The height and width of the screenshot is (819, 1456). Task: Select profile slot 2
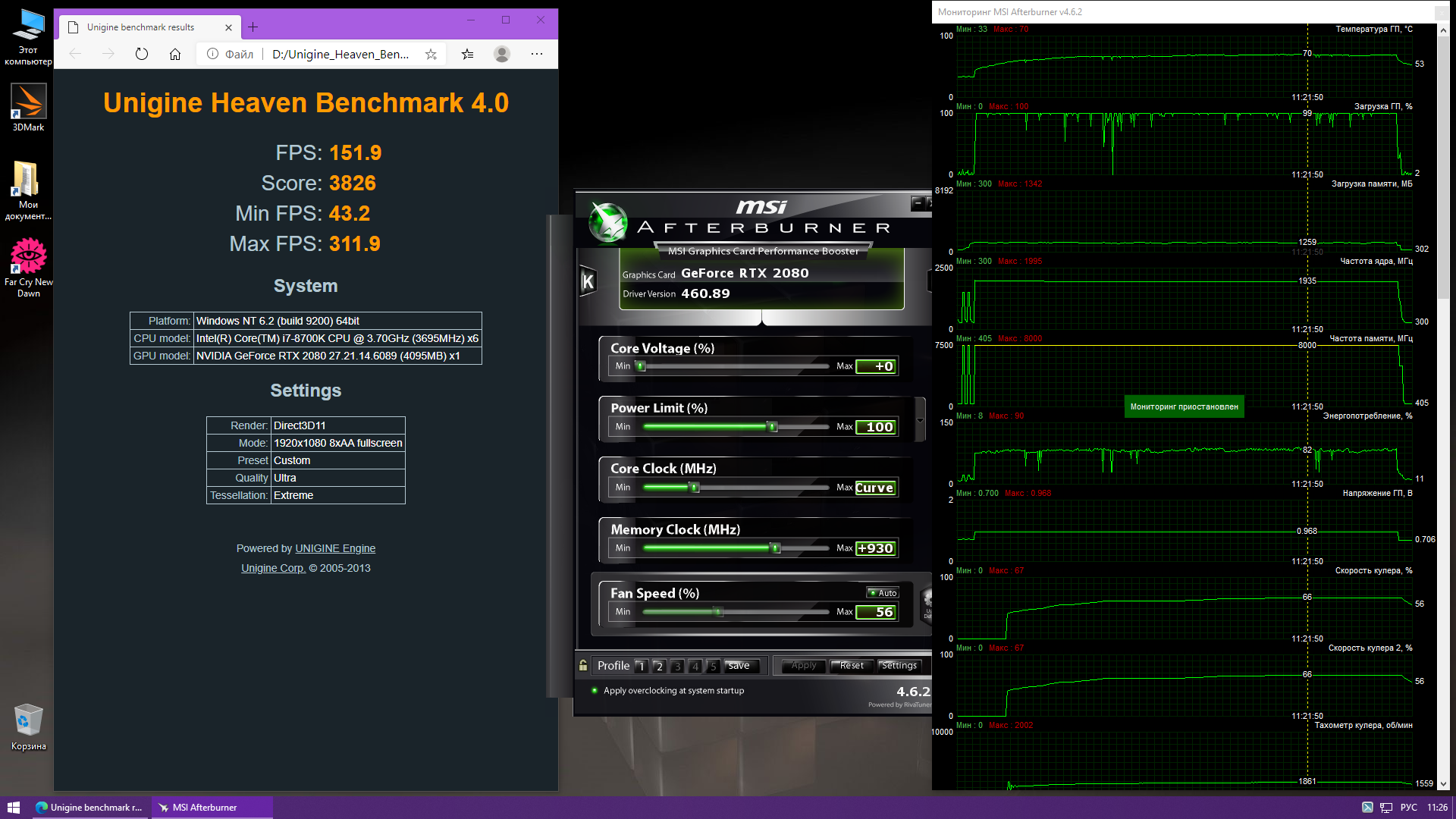click(x=659, y=666)
